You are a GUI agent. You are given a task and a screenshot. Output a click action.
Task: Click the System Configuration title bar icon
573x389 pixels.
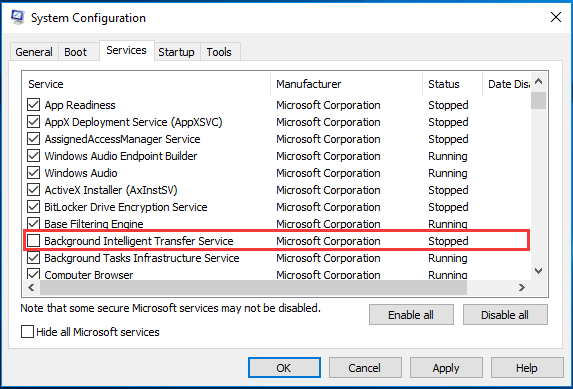(x=18, y=17)
